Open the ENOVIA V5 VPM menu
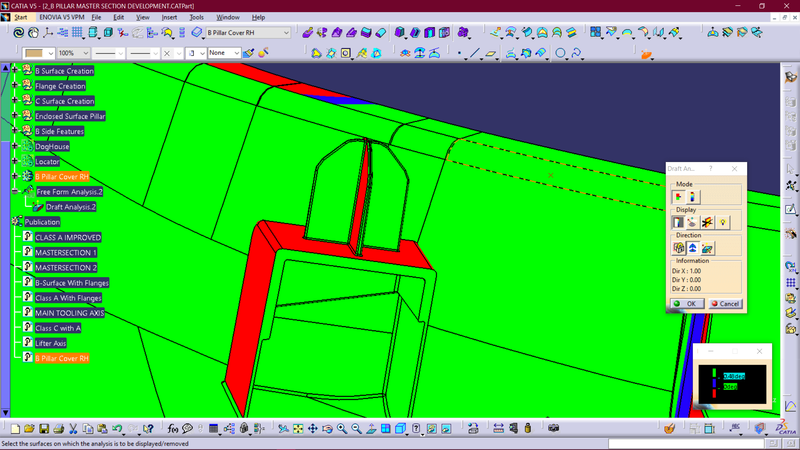 [x=62, y=17]
